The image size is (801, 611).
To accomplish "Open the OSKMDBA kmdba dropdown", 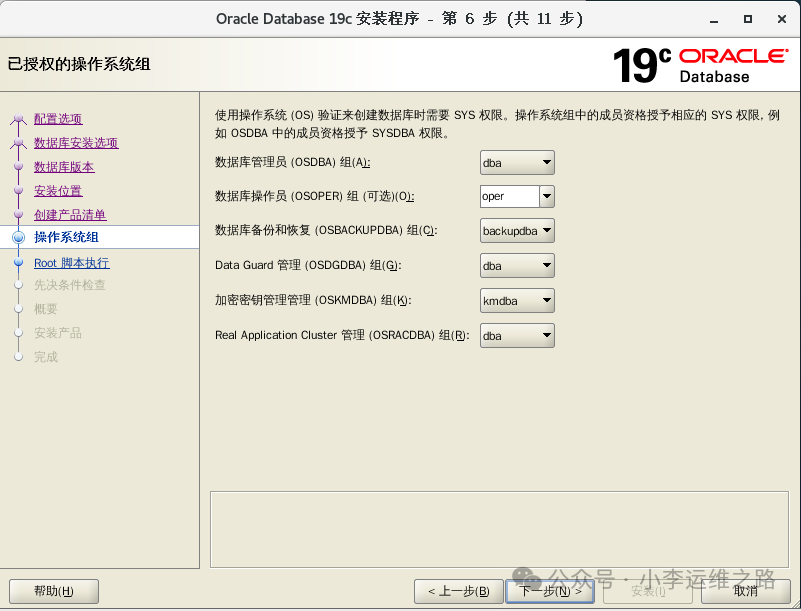I will pyautogui.click(x=517, y=301).
